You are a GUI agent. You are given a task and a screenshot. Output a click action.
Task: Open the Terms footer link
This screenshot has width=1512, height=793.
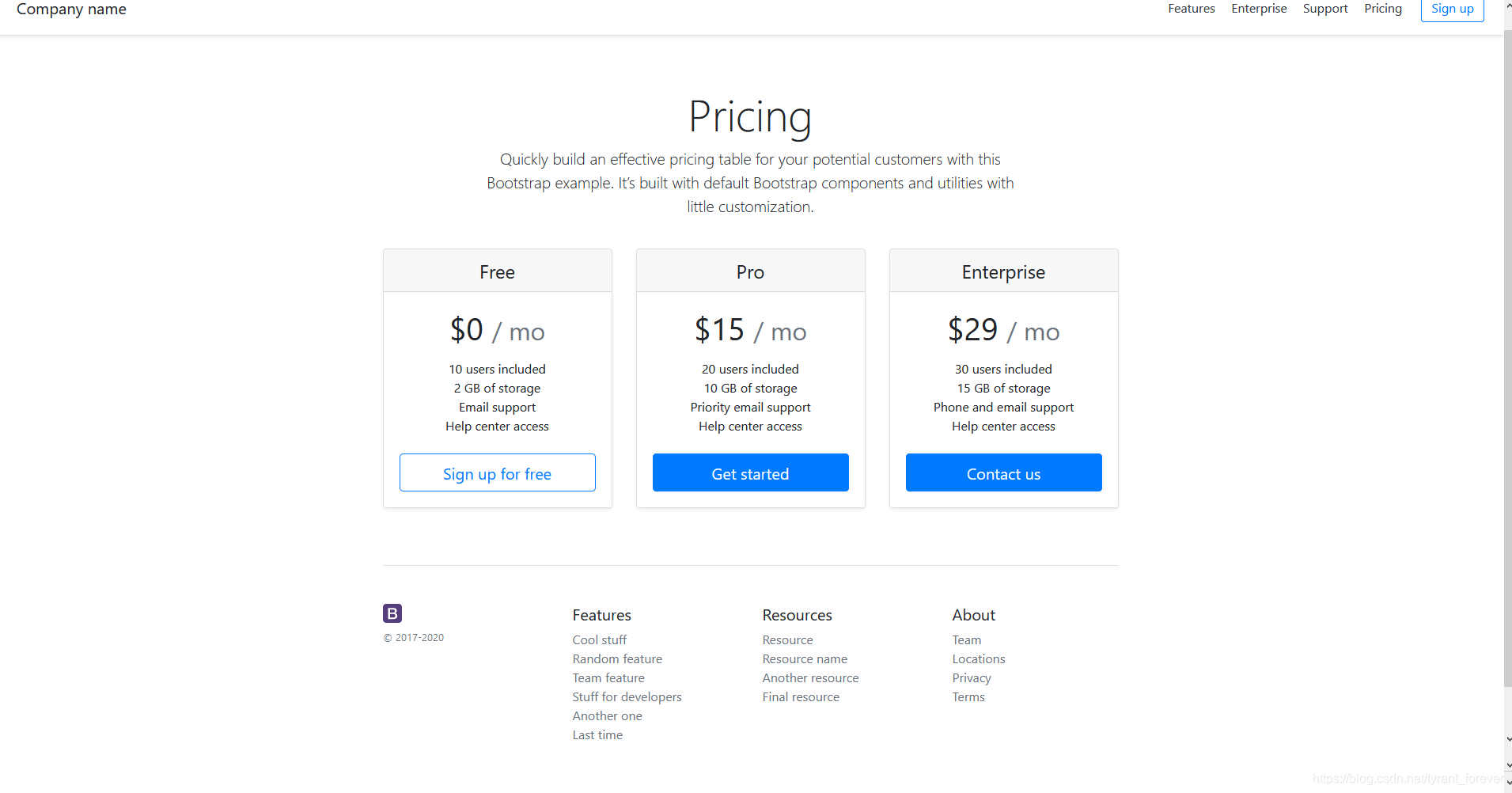tap(968, 696)
